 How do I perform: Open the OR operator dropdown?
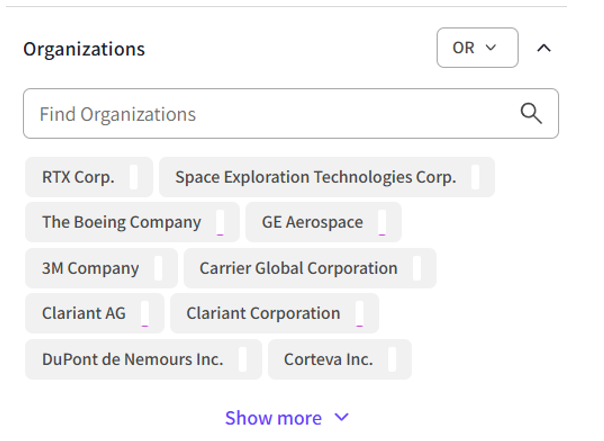click(x=477, y=48)
